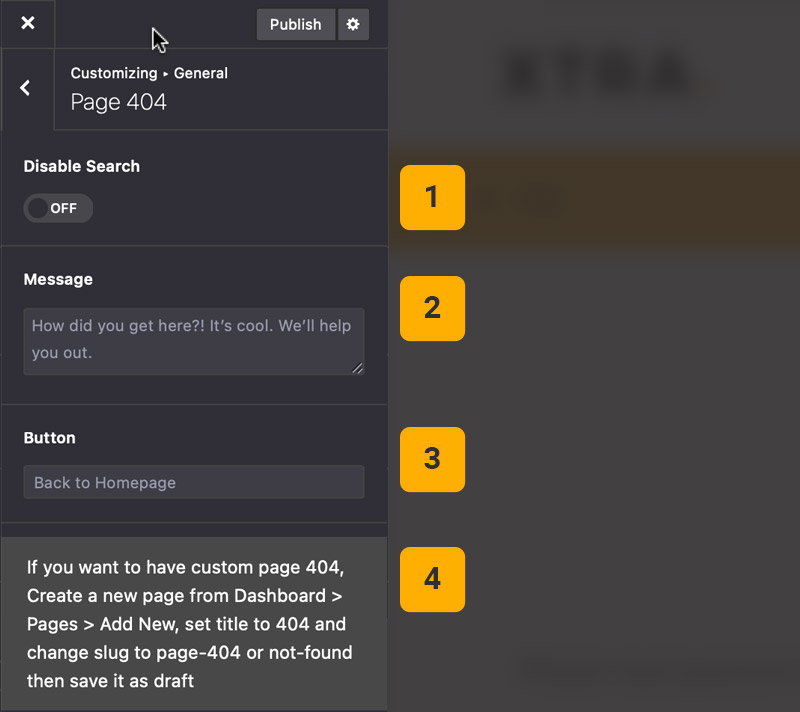The height and width of the screenshot is (712, 800).
Task: Click the Button field label
Action: tap(49, 438)
